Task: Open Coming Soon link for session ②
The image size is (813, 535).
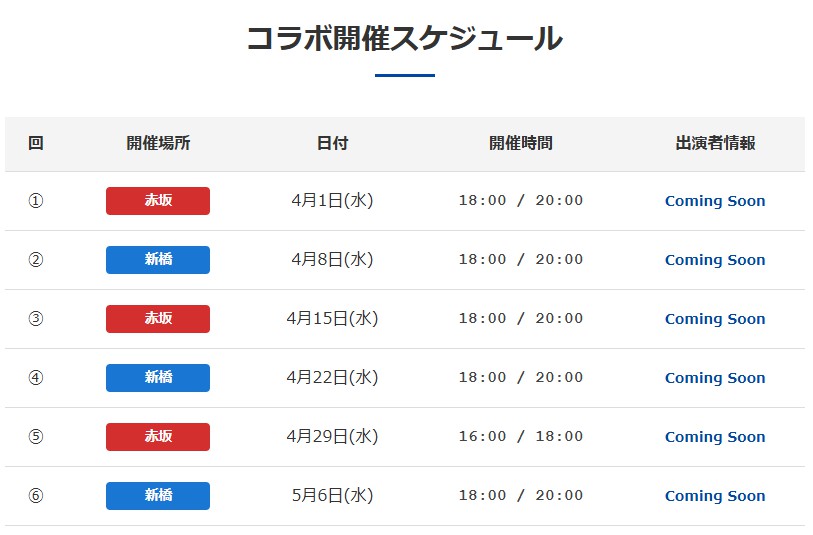Action: 715,260
